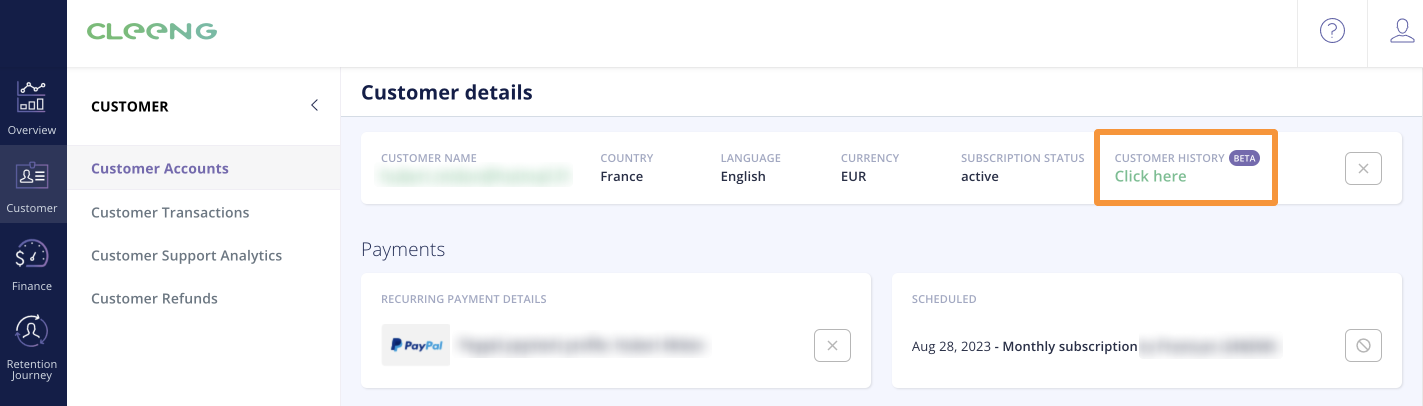The image size is (1423, 406).
Task: Click the PayPal logo thumbnail
Action: (x=416, y=345)
